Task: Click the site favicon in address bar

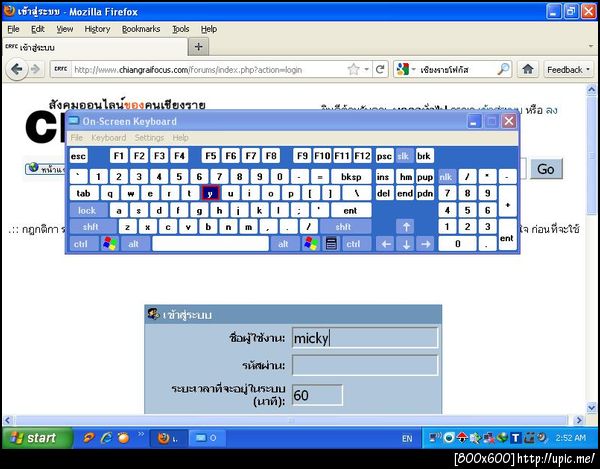Action: 60,69
